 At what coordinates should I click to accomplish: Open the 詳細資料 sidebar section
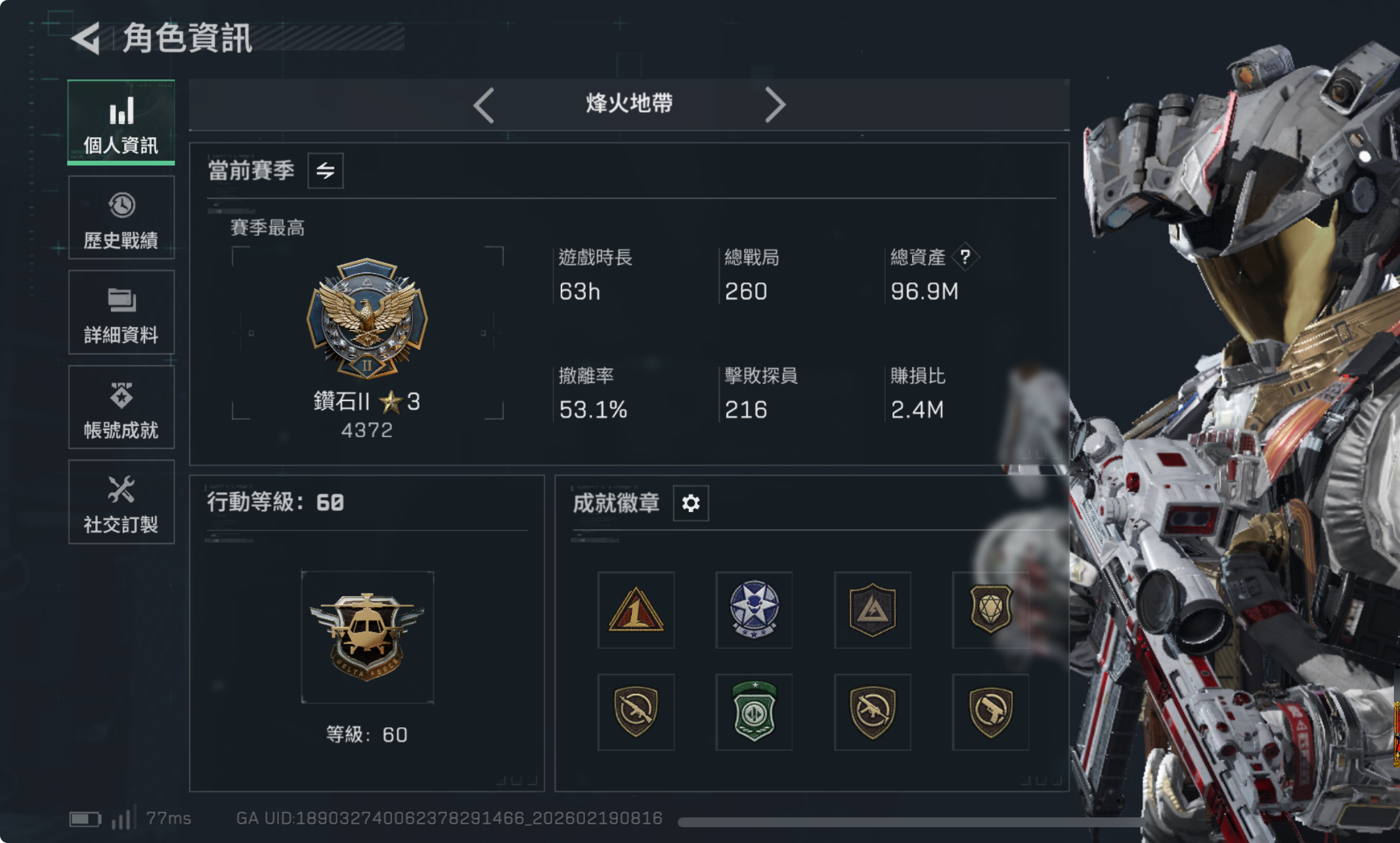click(x=121, y=313)
